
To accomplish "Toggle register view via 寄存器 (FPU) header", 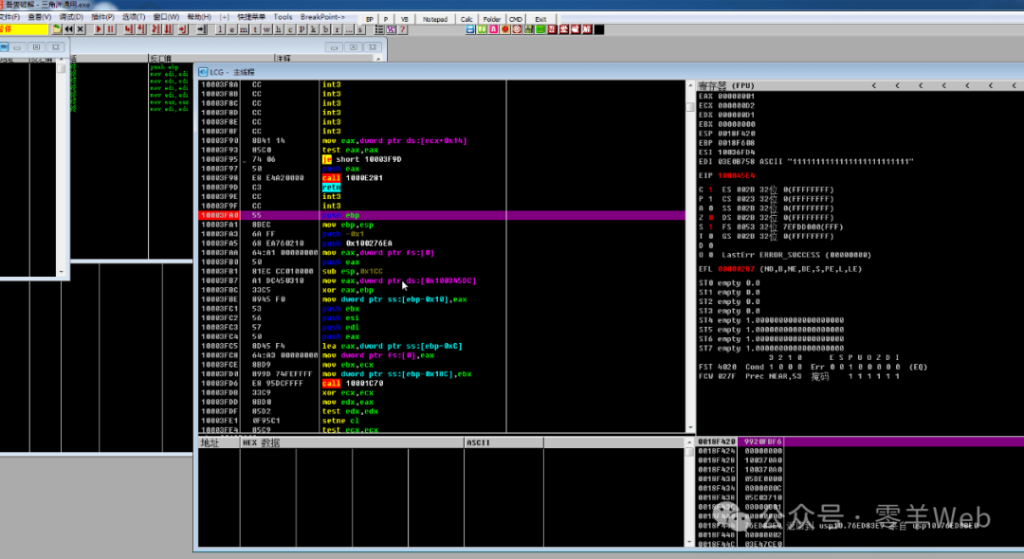I will pyautogui.click(x=726, y=86).
